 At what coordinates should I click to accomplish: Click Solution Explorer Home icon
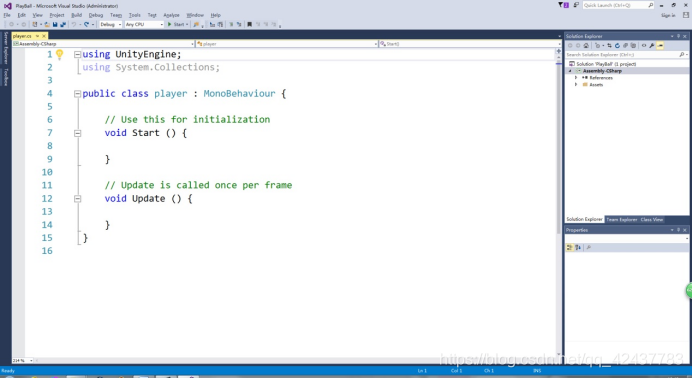586,46
